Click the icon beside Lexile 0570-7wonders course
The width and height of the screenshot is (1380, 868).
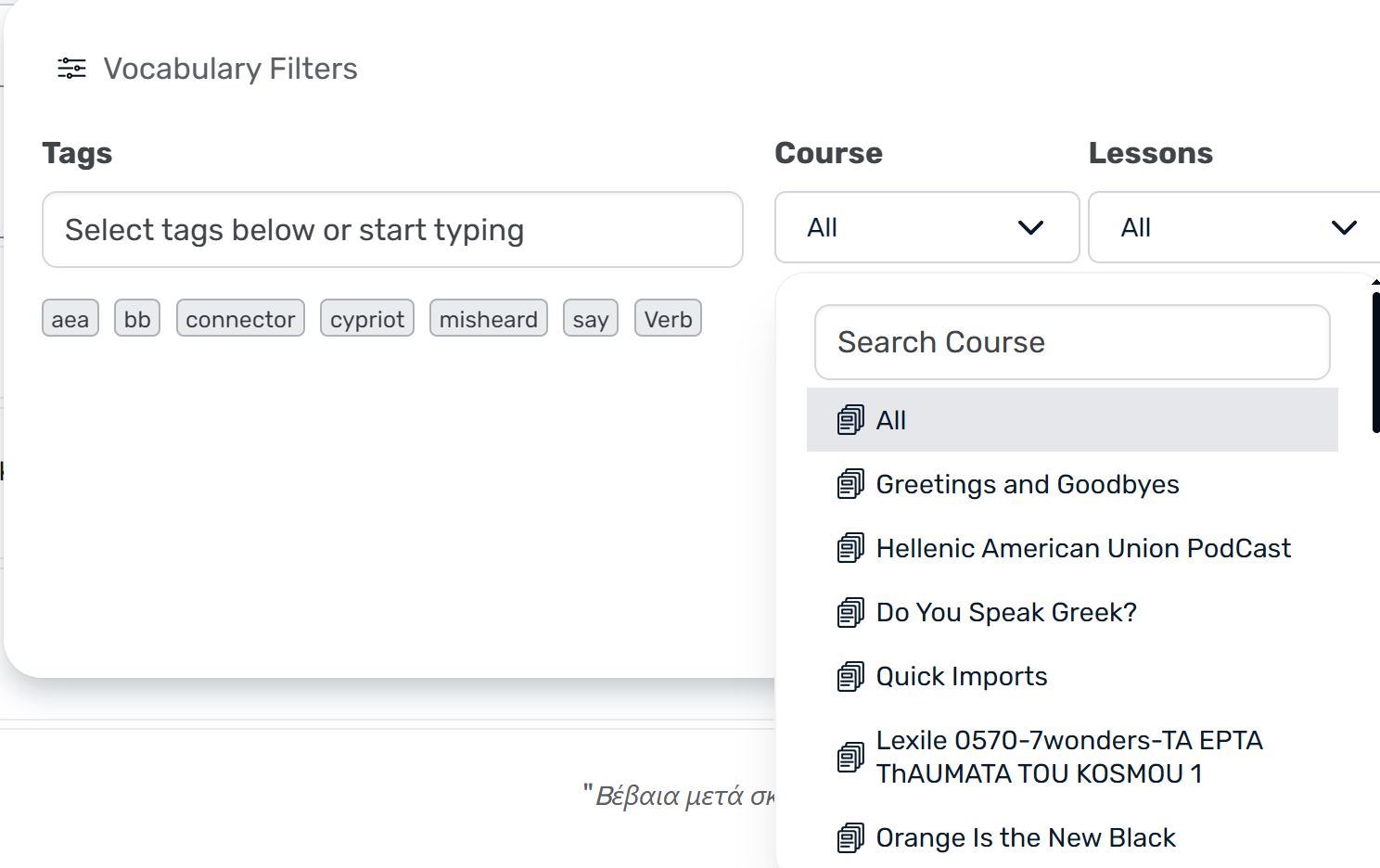[x=850, y=757]
